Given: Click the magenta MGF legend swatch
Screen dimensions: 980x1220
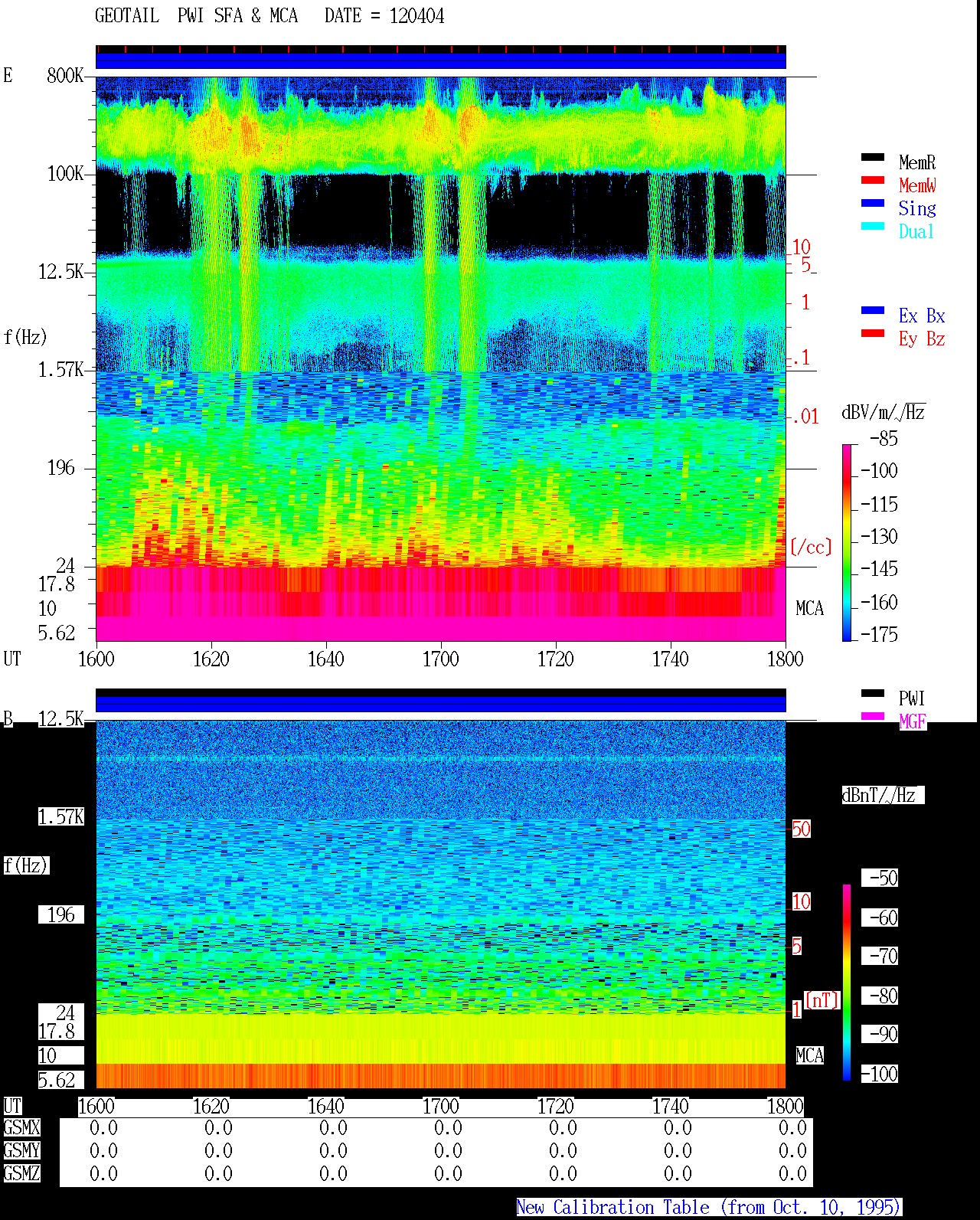Looking at the screenshot, I should click(873, 717).
